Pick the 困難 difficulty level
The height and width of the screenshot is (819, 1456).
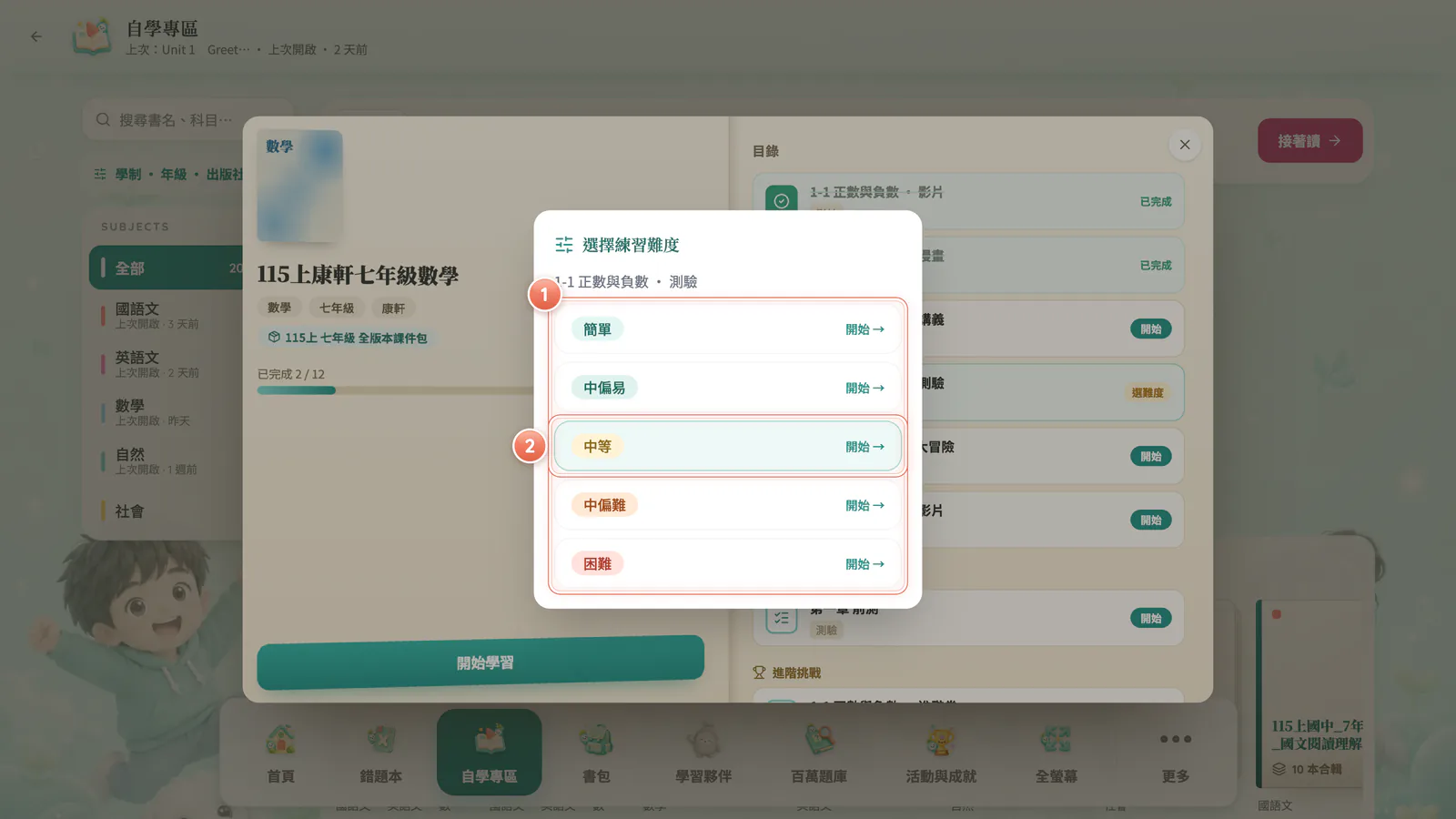pos(727,563)
